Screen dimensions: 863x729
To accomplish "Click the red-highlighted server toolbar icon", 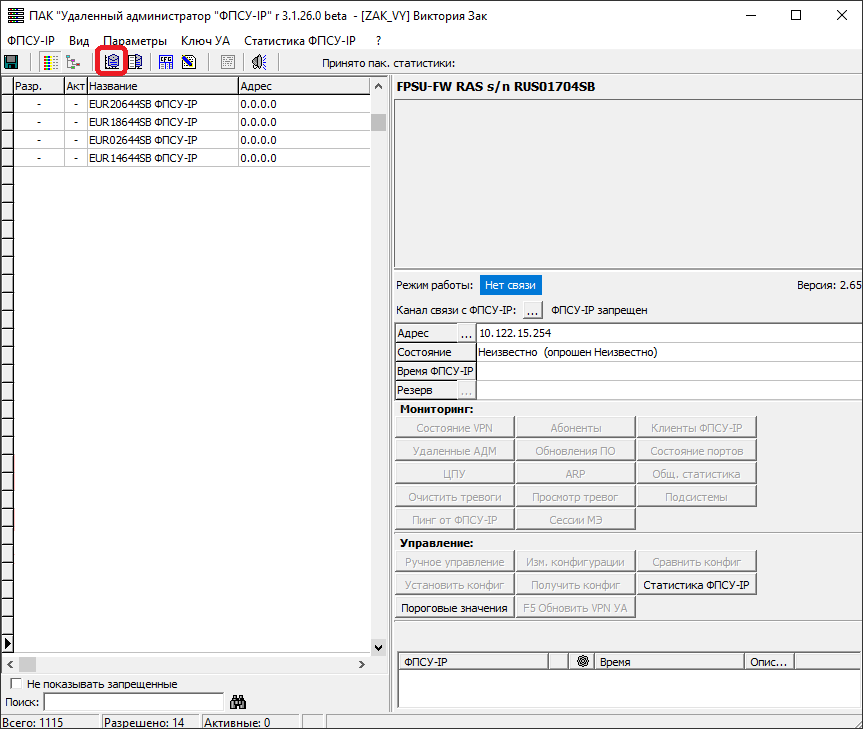I will coord(112,62).
